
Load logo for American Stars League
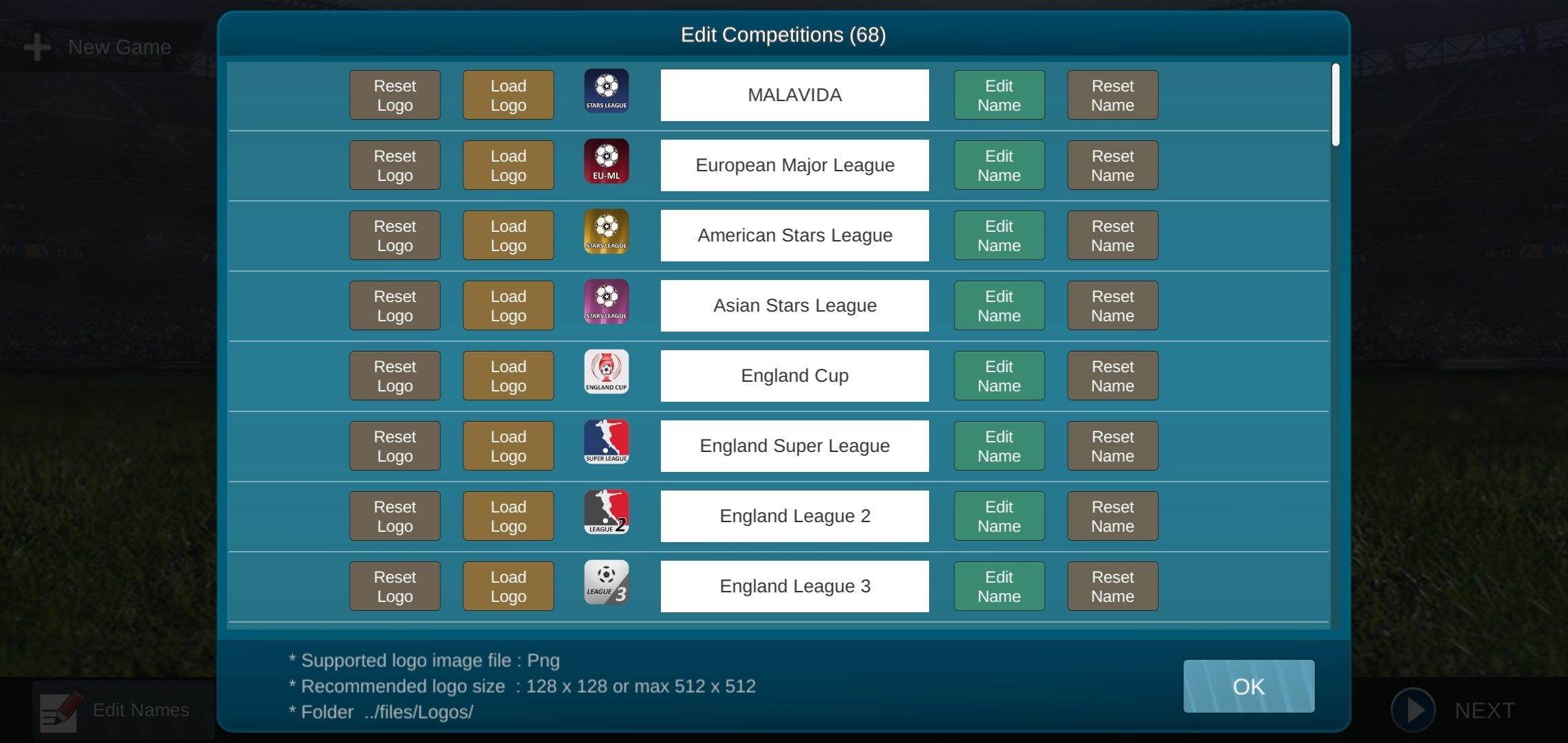pyautogui.click(x=508, y=235)
